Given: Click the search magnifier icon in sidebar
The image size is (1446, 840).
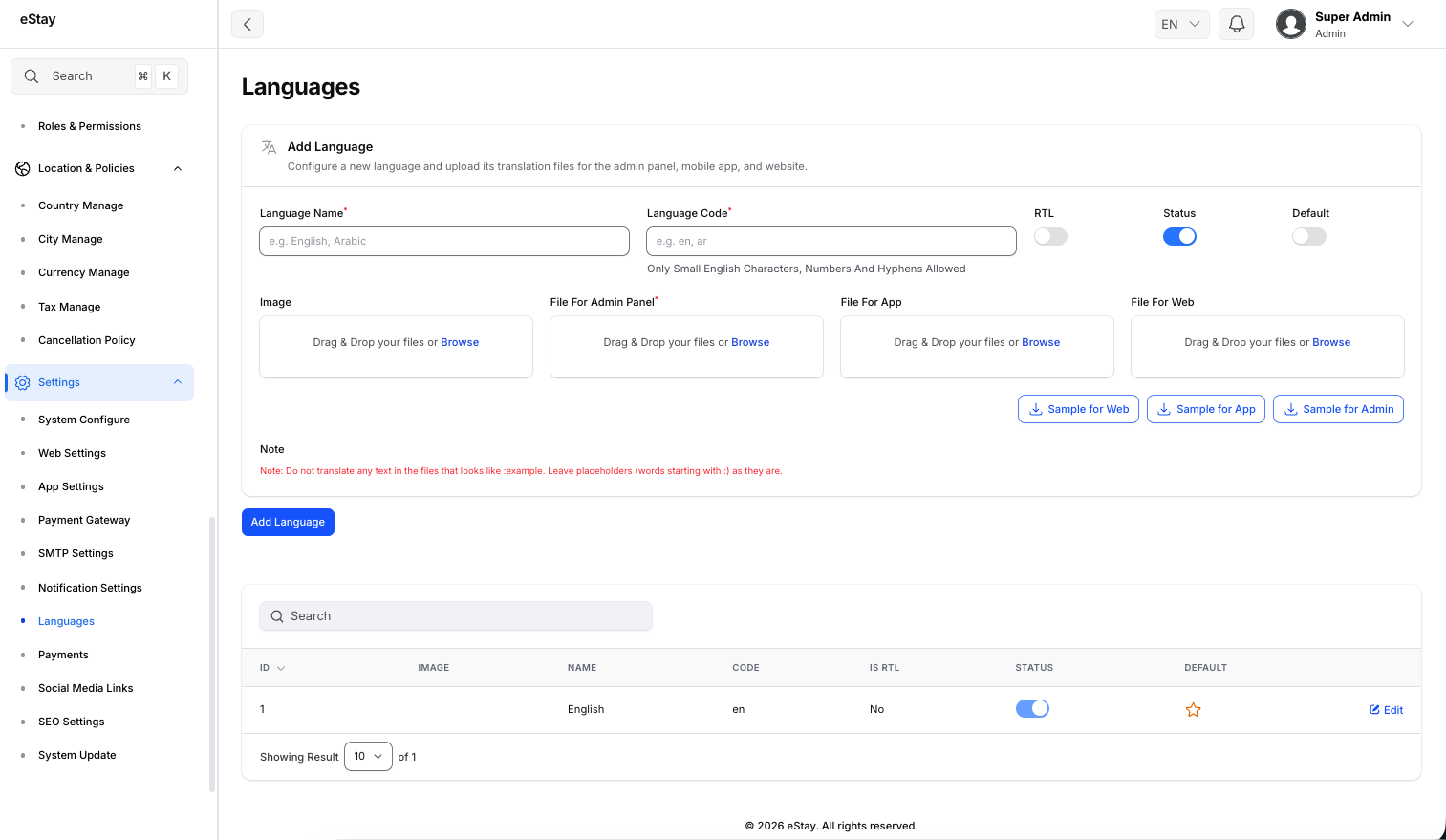Looking at the screenshot, I should pyautogui.click(x=32, y=76).
